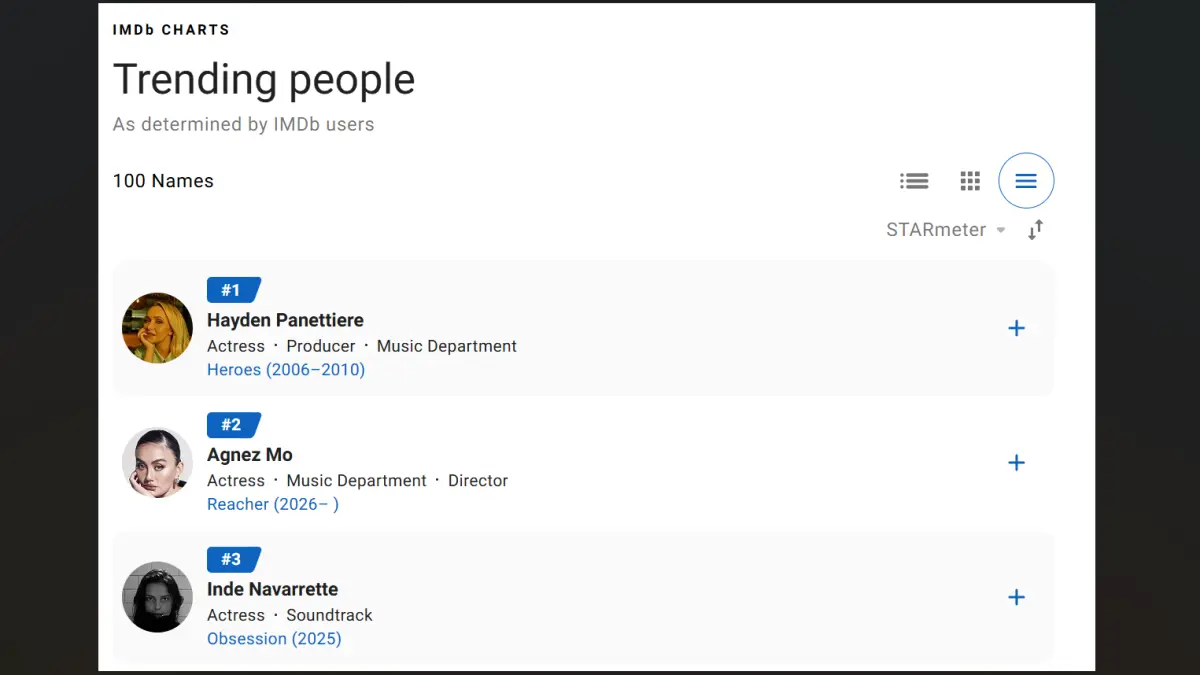
Task: Click 'Soundtrack' under Inde Navarrette
Action: (329, 615)
